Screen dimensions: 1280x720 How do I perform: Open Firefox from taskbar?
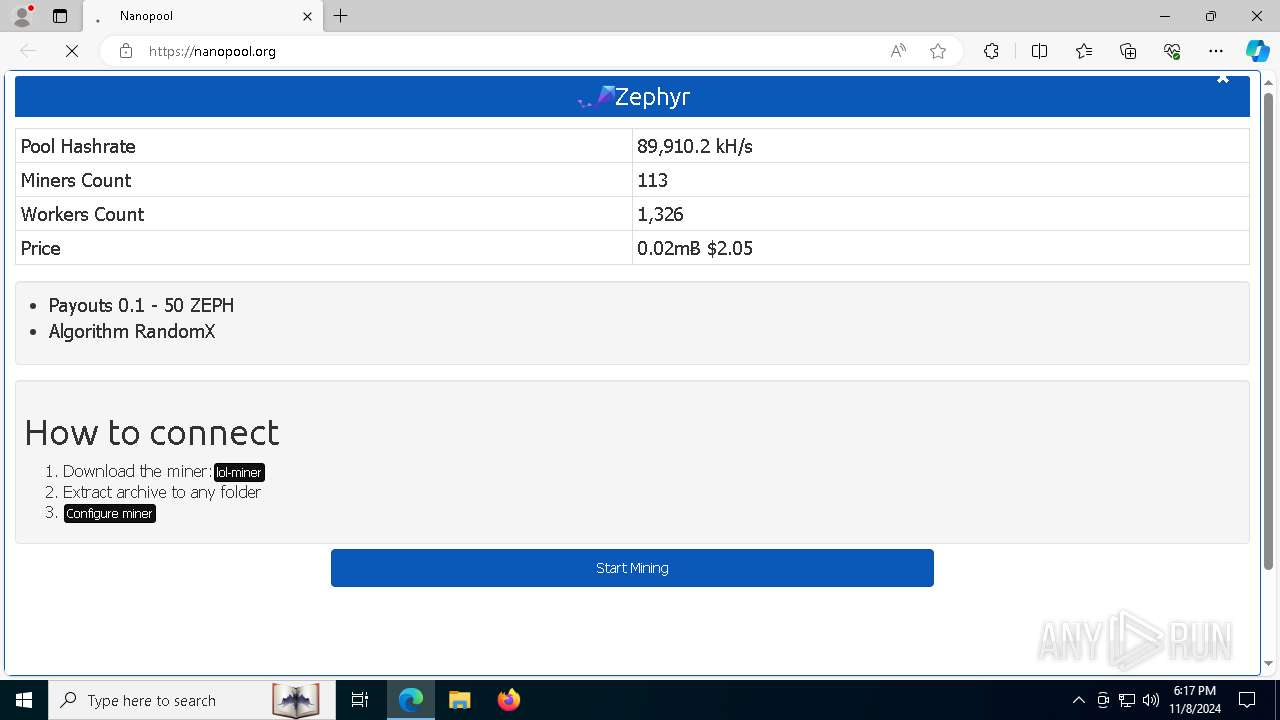[x=508, y=700]
